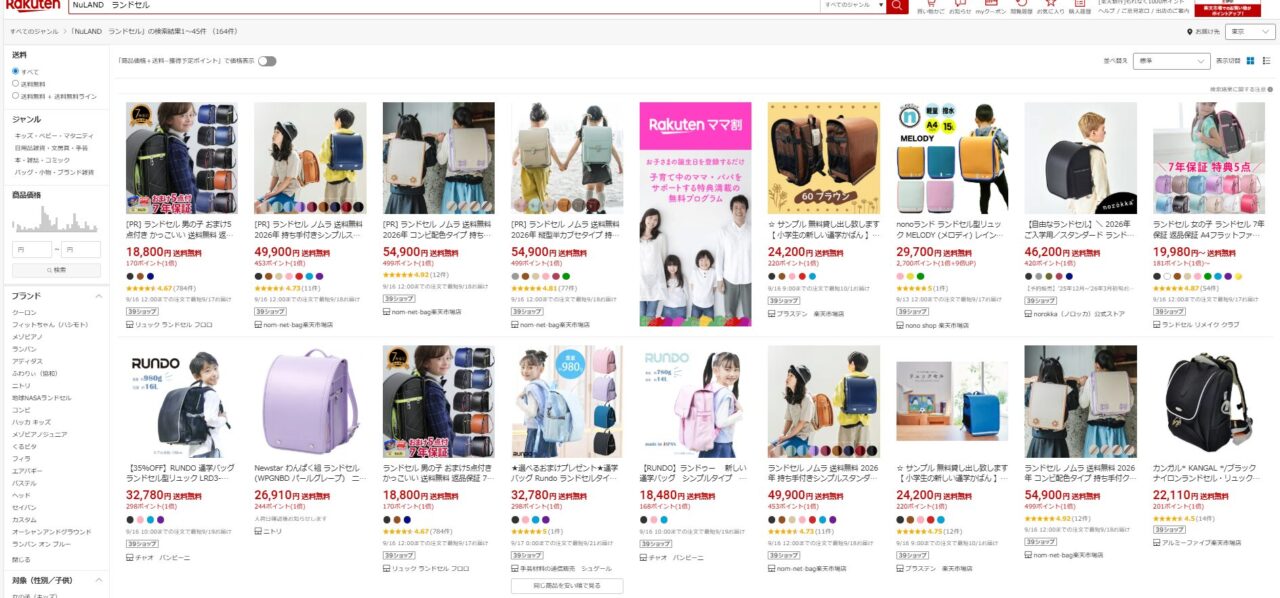This screenshot has width=1280, height=598.
Task: Collapse the ブランド filter section
Action: (x=99, y=297)
